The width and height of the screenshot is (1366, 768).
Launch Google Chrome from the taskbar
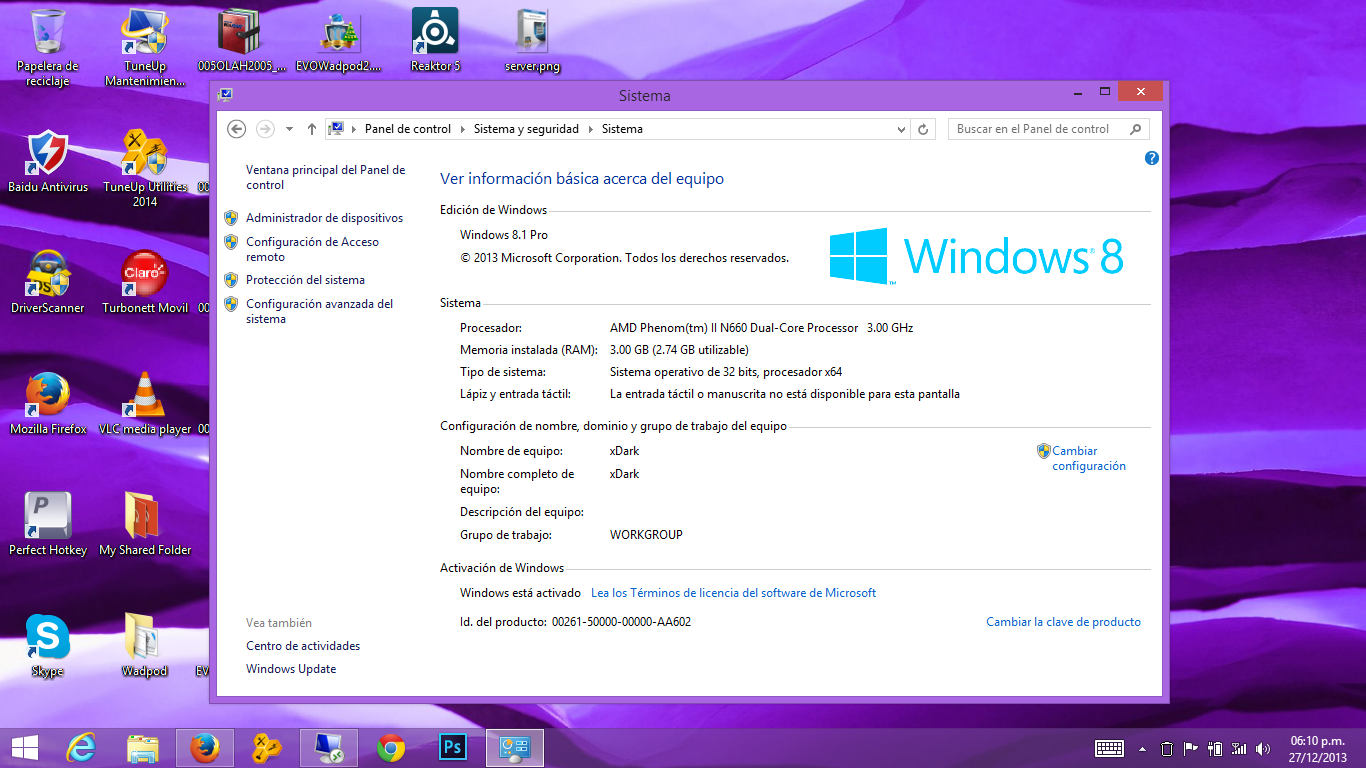coord(391,748)
